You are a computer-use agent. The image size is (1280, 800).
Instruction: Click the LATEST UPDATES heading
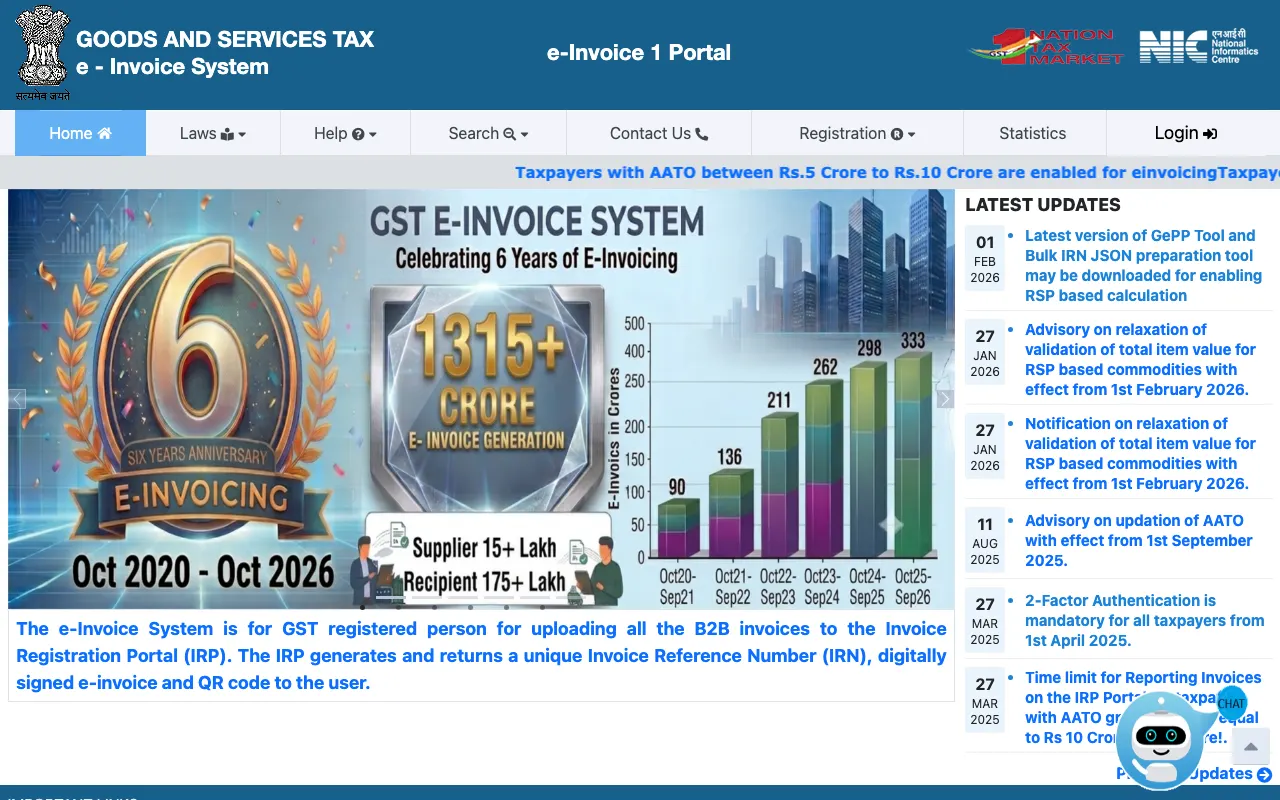tap(1042, 205)
